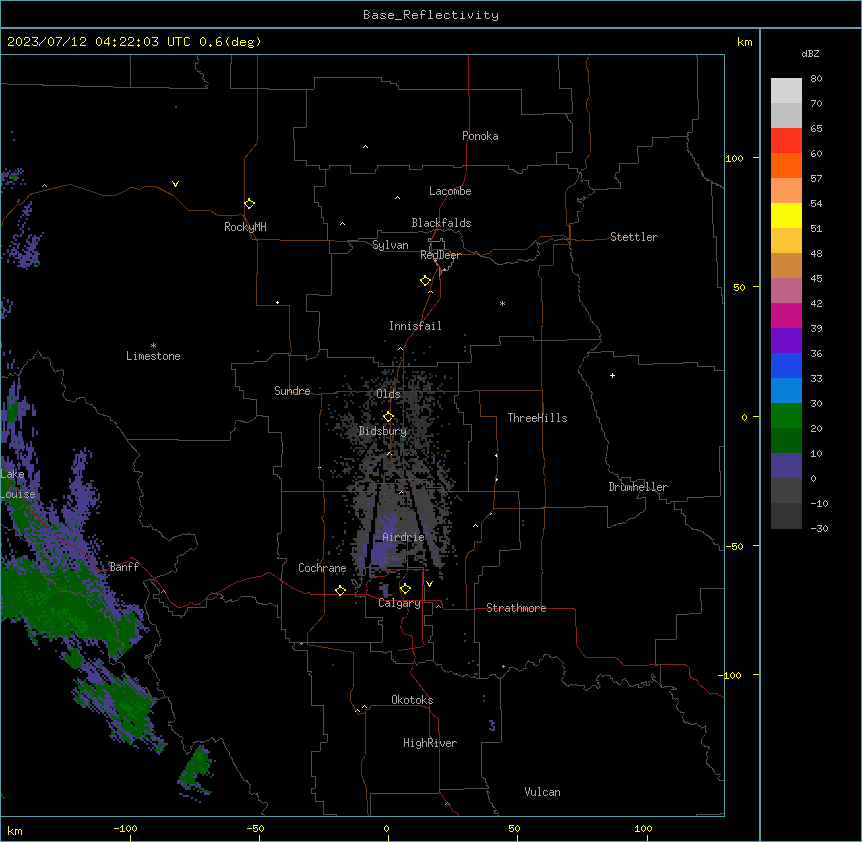Viewport: 862px width, 842px height.
Task: Click the Blackfalds town label
Action: [441, 223]
